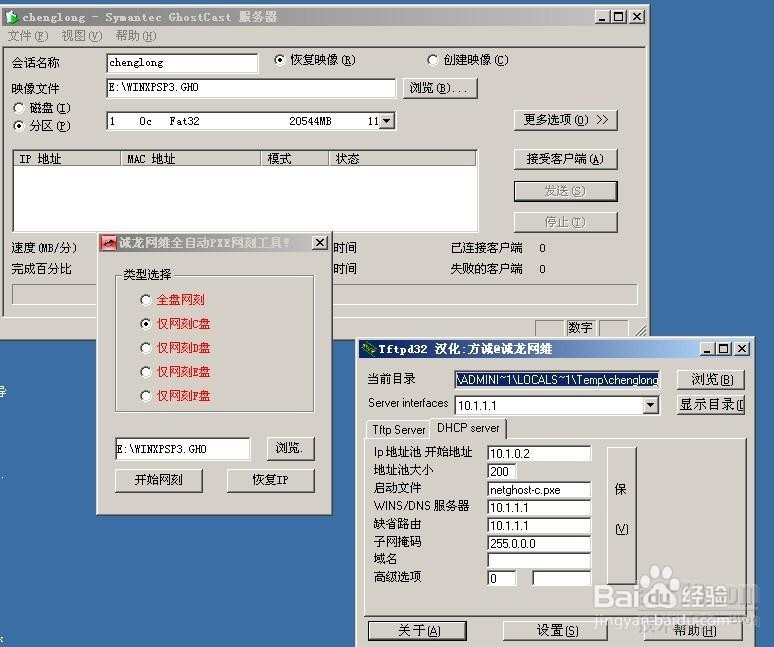Screen dimensions: 774x647
Task: Click 浏览 in the PXE tool dialog
Action: coord(290,448)
